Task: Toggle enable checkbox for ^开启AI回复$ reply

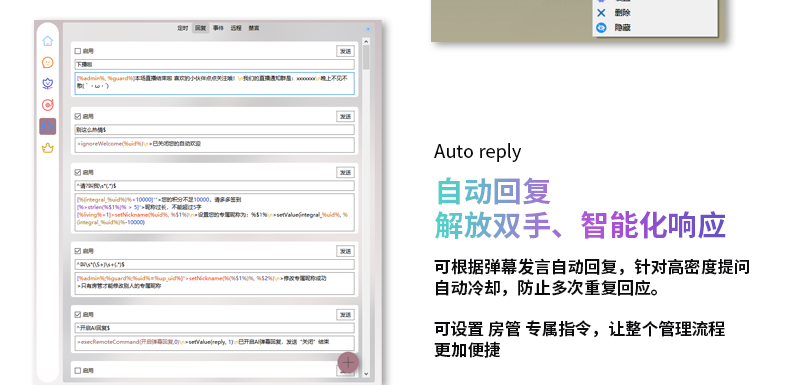Action: coord(78,315)
